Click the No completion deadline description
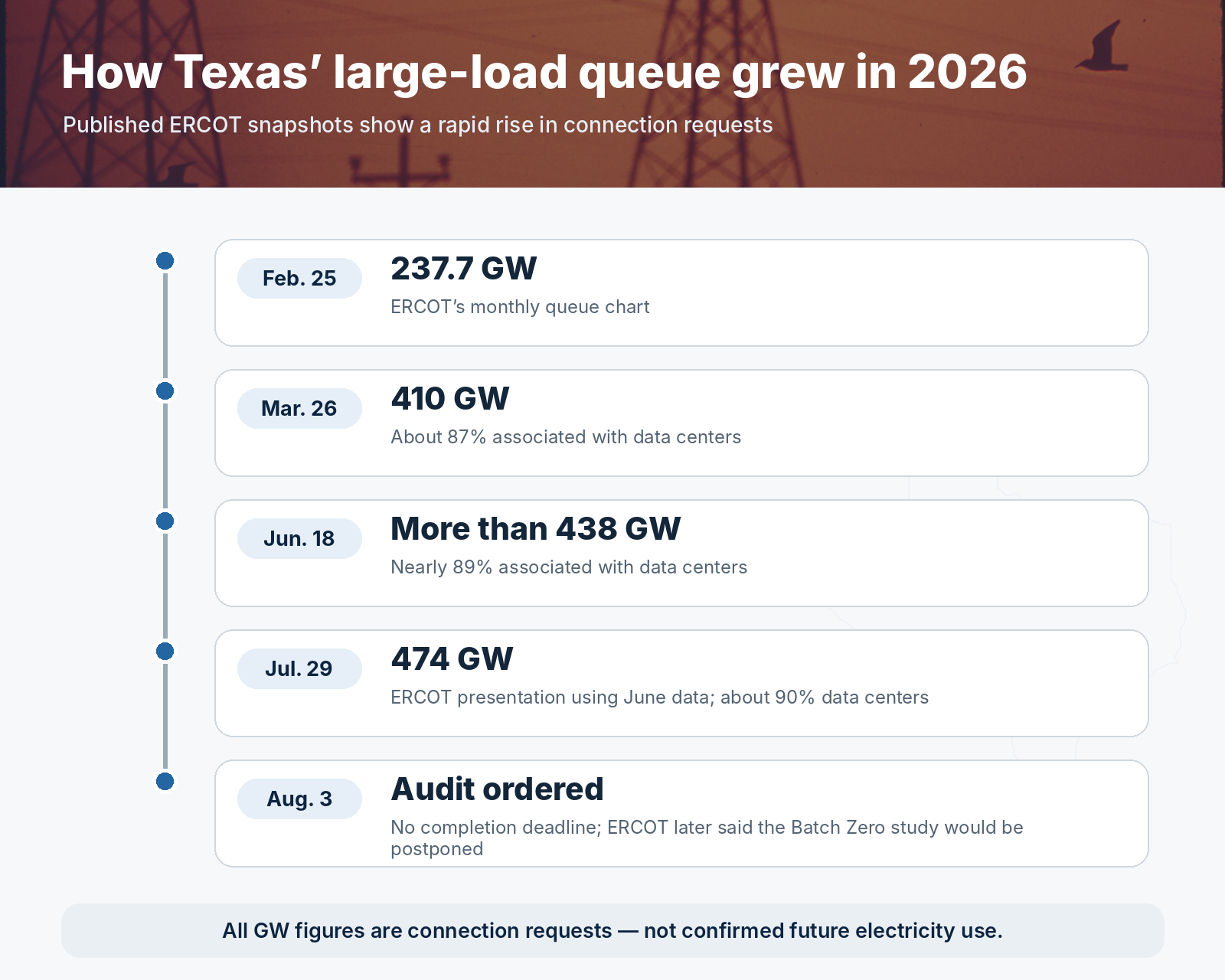The width and height of the screenshot is (1225, 980). pyautogui.click(x=707, y=838)
